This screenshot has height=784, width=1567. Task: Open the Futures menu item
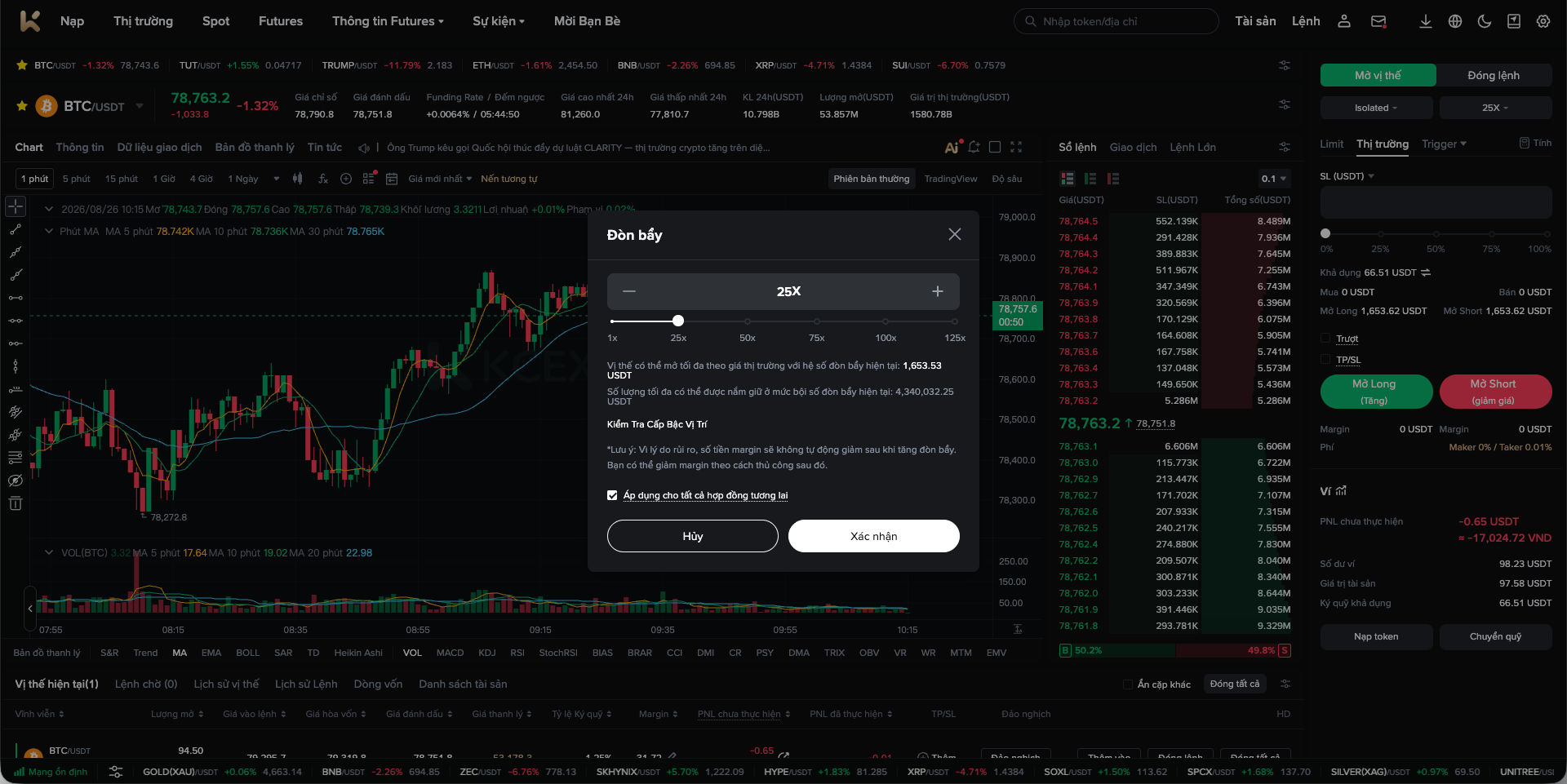(x=281, y=21)
